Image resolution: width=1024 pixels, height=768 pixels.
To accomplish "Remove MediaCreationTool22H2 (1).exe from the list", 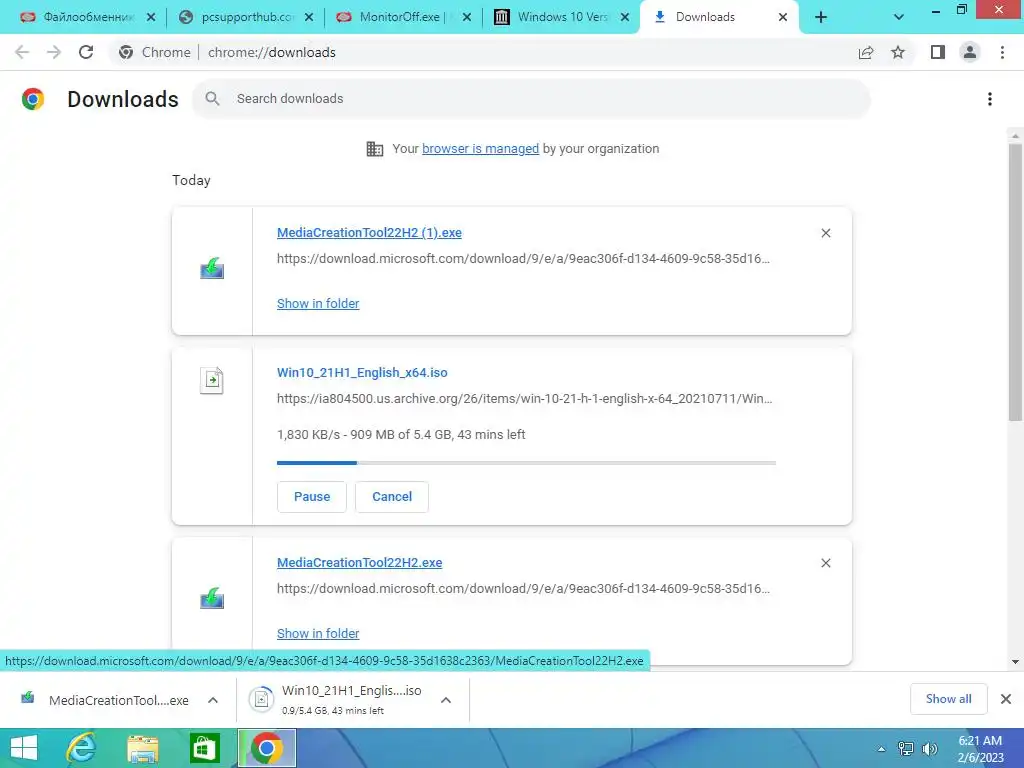I will (825, 233).
